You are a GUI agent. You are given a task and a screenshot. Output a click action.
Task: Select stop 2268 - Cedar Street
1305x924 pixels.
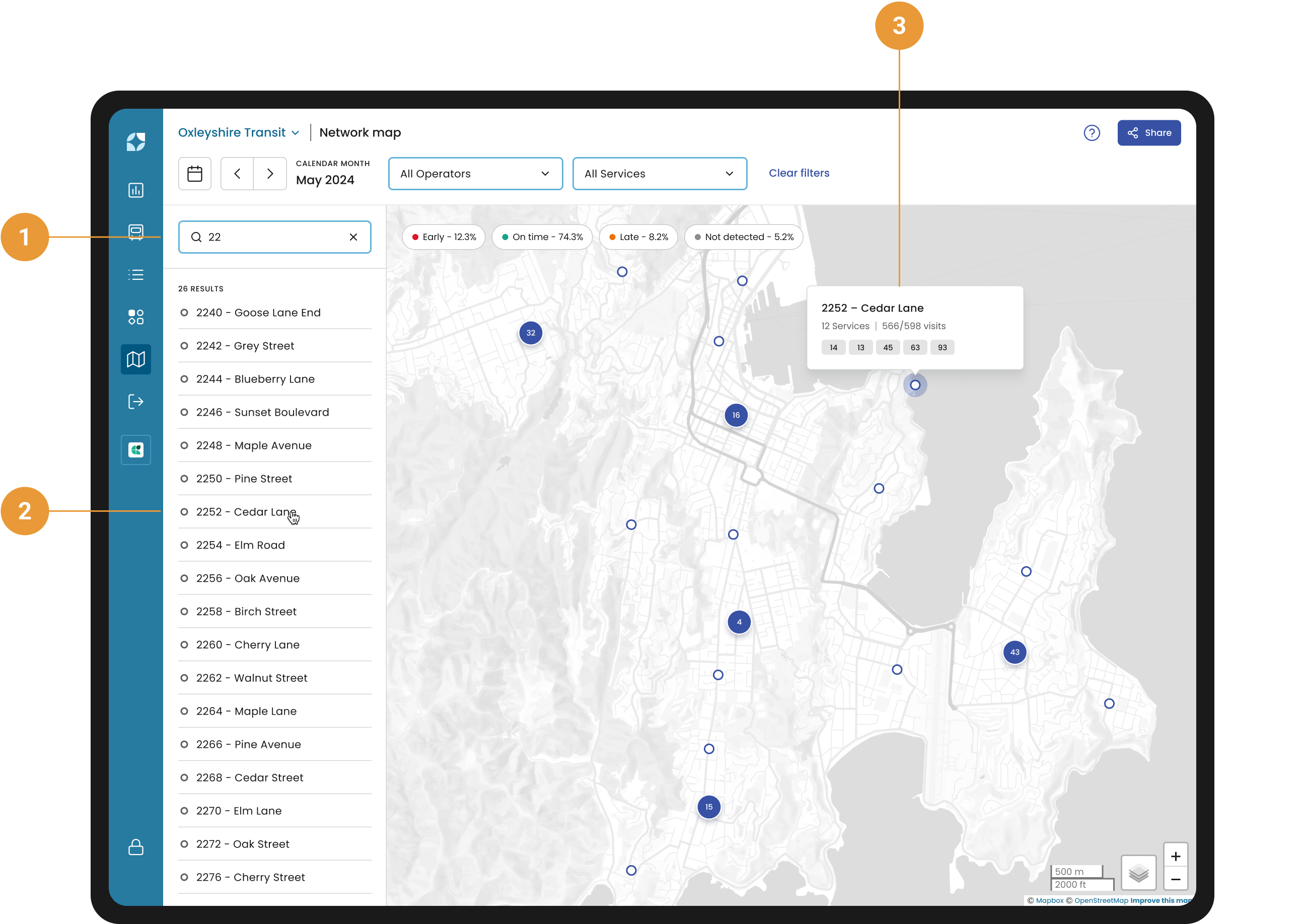point(274,777)
